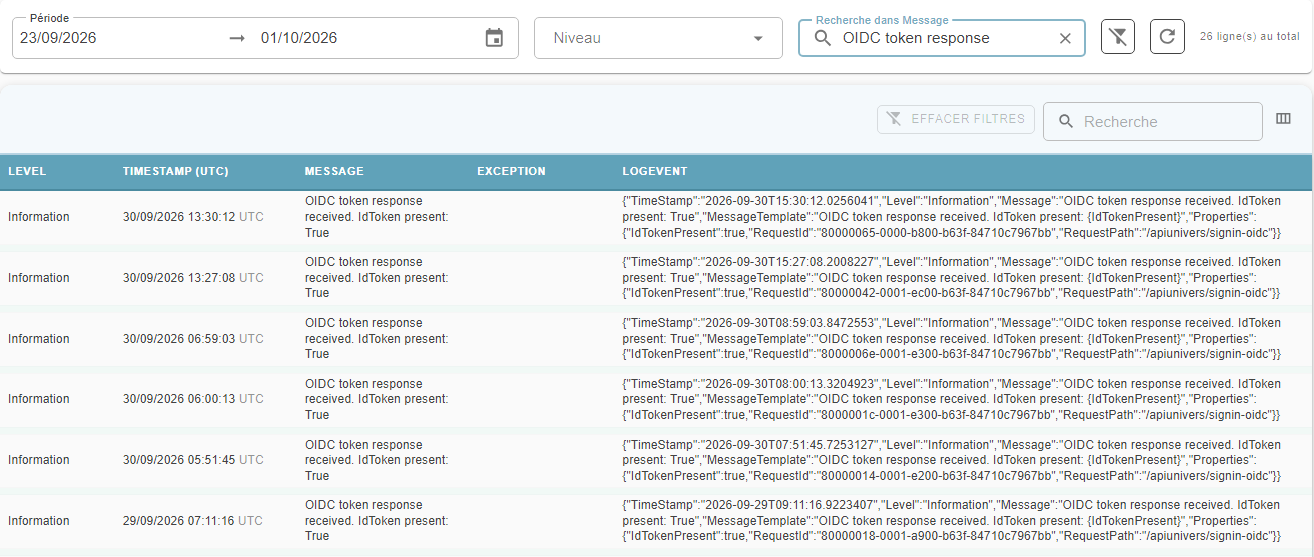Screen dimensions: 1314x557
Task: Select the end date 01/10/2026
Action: coord(299,38)
